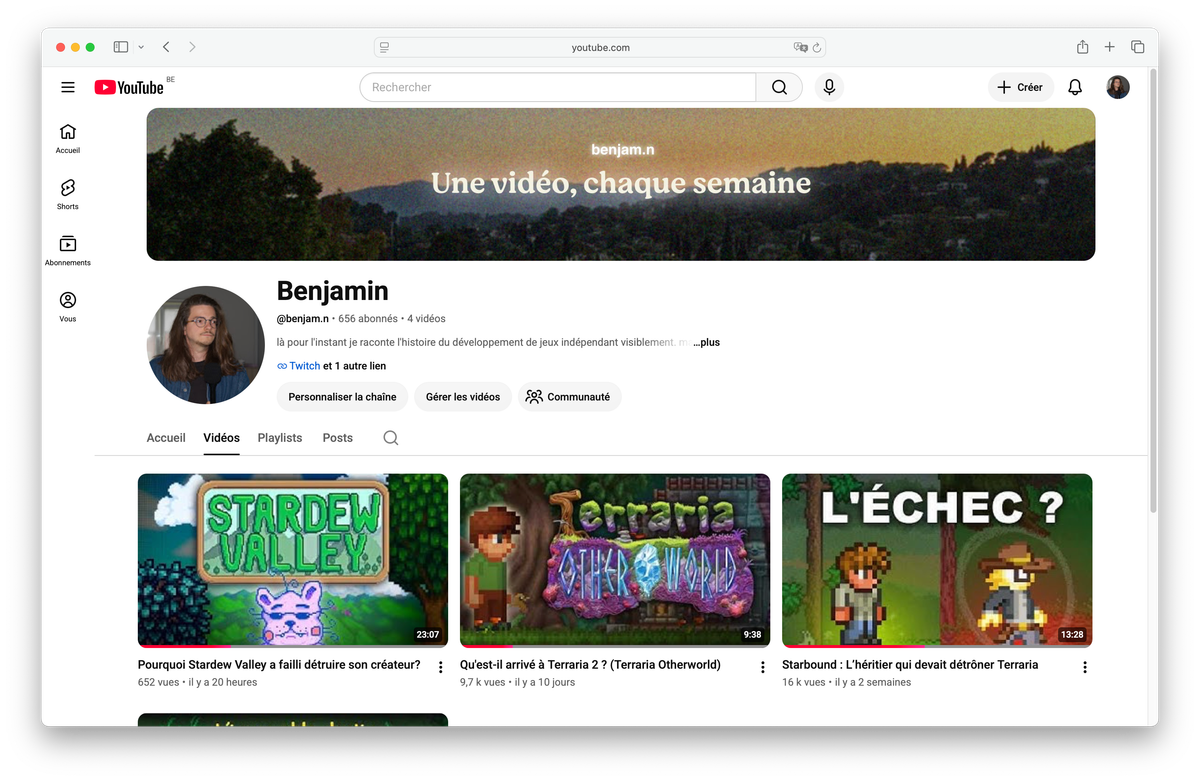Click the channel profile picture

(206, 345)
